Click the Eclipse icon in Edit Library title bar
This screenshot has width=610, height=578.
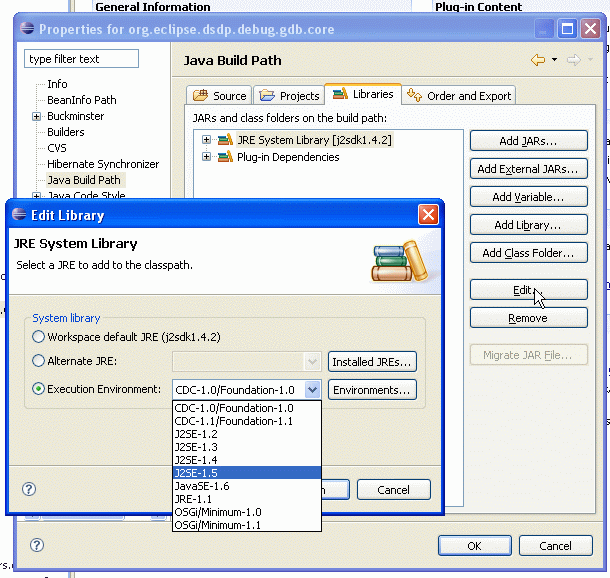tap(19, 214)
